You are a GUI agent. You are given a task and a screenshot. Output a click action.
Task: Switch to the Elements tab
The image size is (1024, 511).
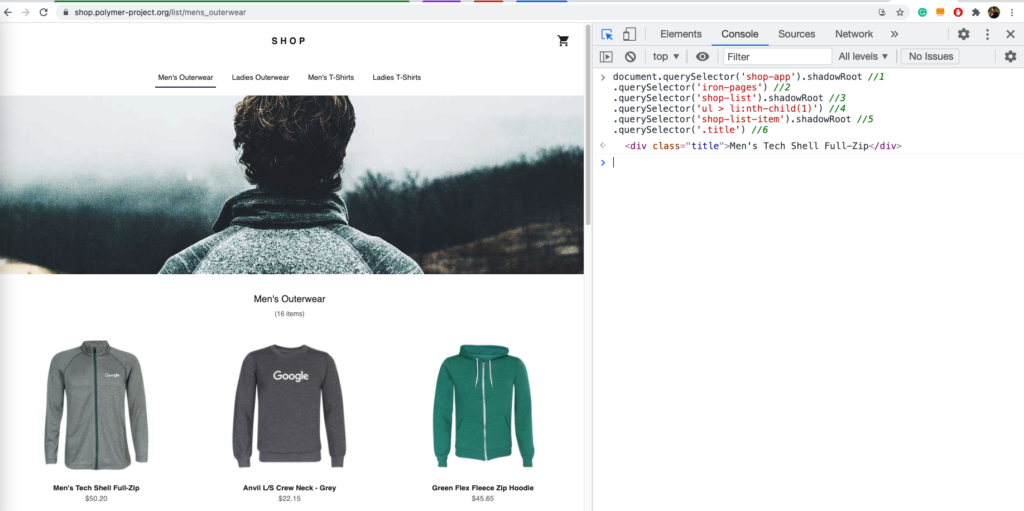[x=681, y=34]
